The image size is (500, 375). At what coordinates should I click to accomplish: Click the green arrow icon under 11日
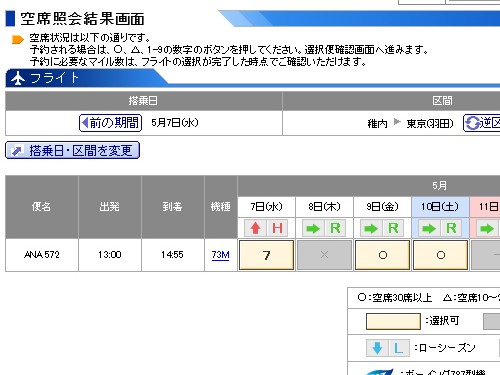(x=487, y=228)
